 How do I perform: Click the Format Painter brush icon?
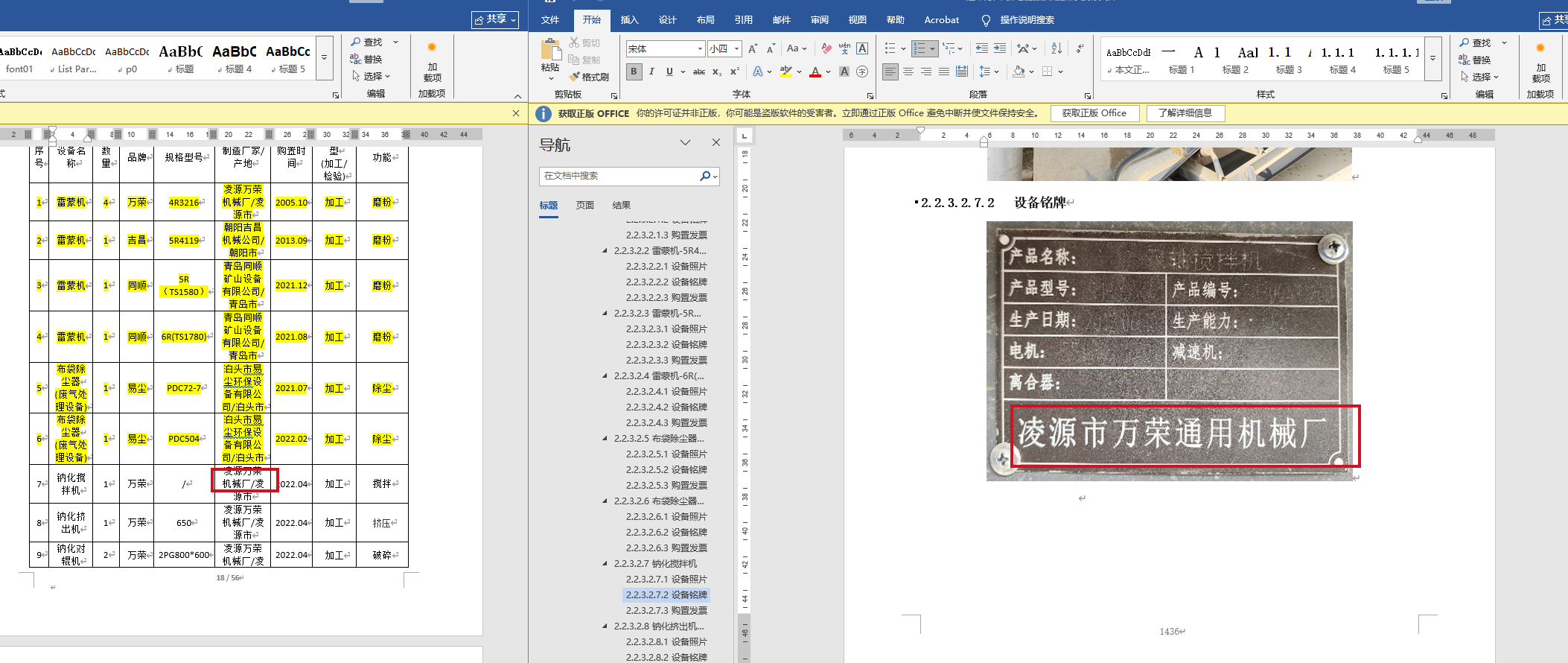(574, 77)
